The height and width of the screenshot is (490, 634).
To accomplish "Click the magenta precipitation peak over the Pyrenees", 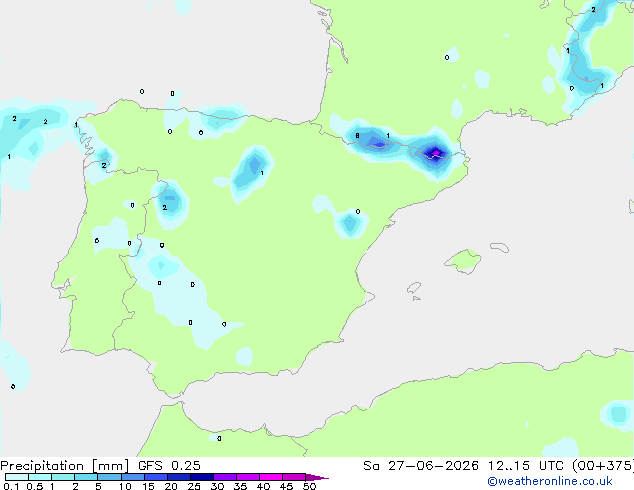I will (435, 153).
